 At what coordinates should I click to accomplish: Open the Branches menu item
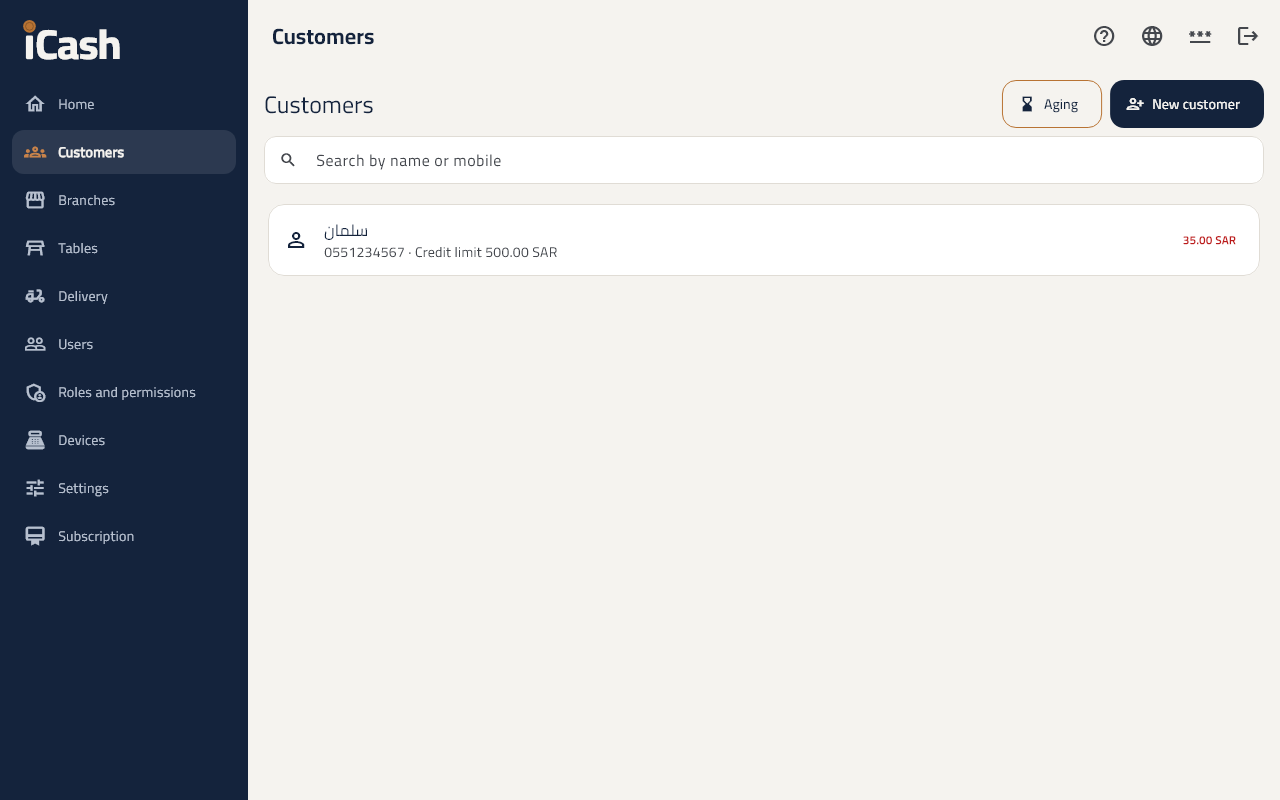click(x=124, y=200)
